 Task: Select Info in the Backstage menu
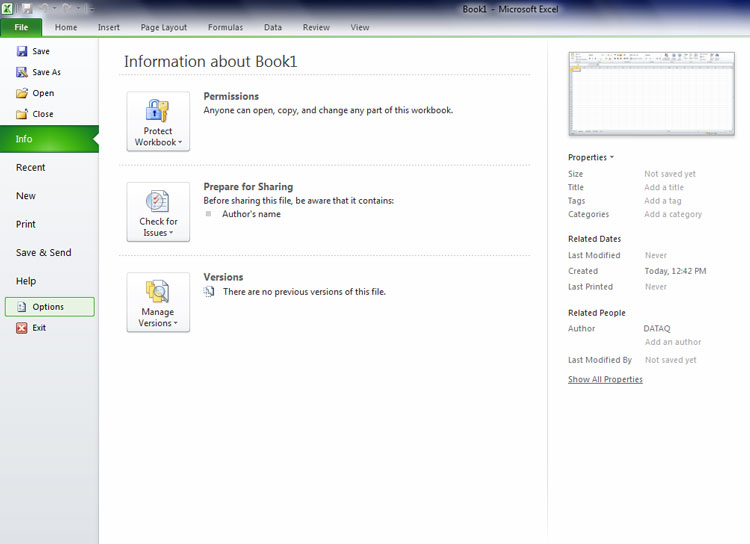coord(49,139)
